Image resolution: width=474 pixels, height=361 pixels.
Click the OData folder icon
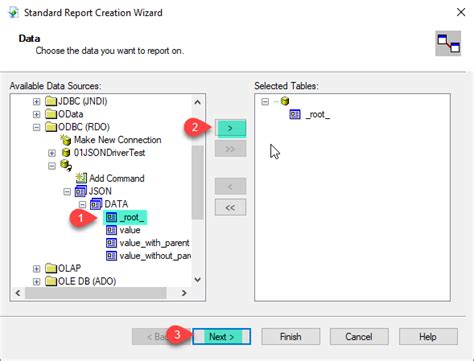[x=51, y=114]
